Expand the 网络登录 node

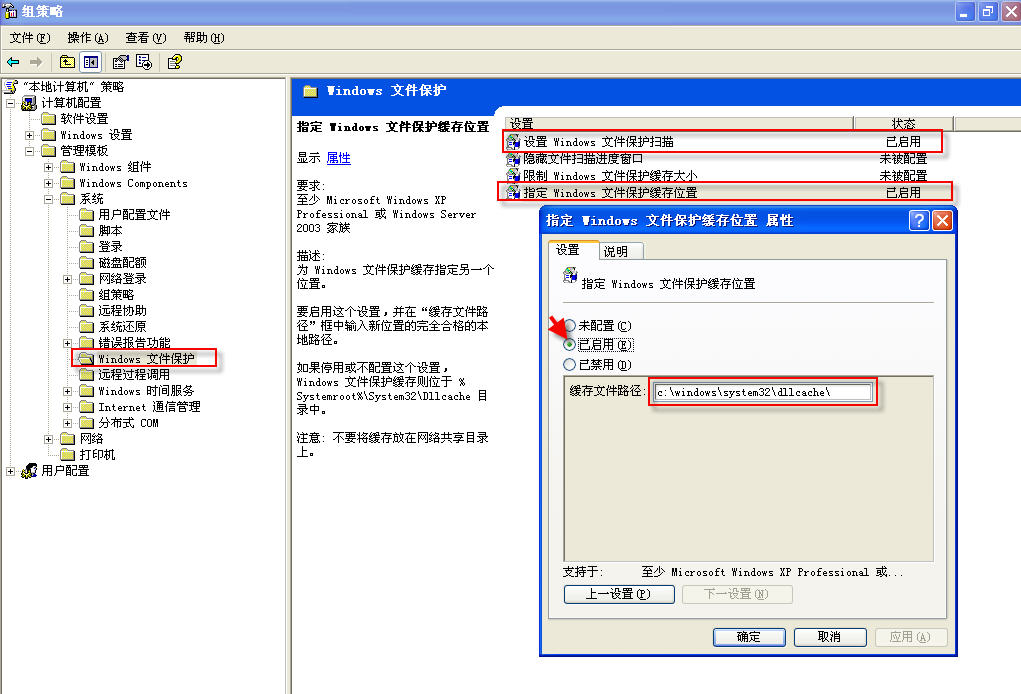(67, 279)
